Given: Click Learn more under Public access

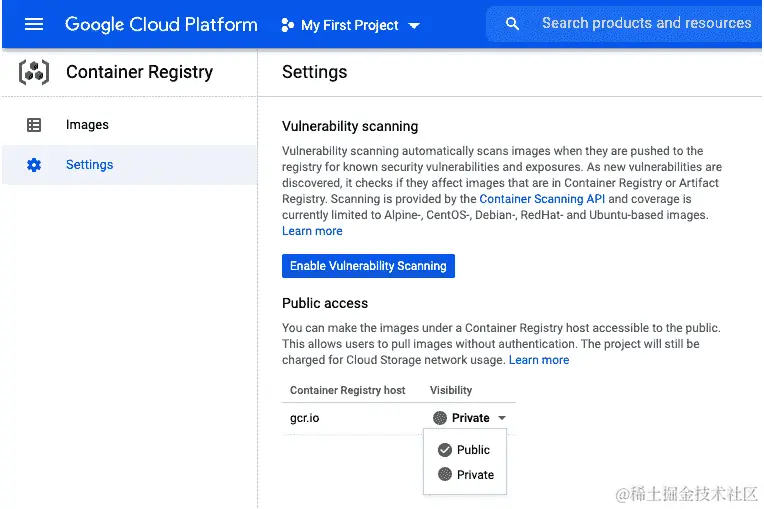Looking at the screenshot, I should [x=539, y=360].
